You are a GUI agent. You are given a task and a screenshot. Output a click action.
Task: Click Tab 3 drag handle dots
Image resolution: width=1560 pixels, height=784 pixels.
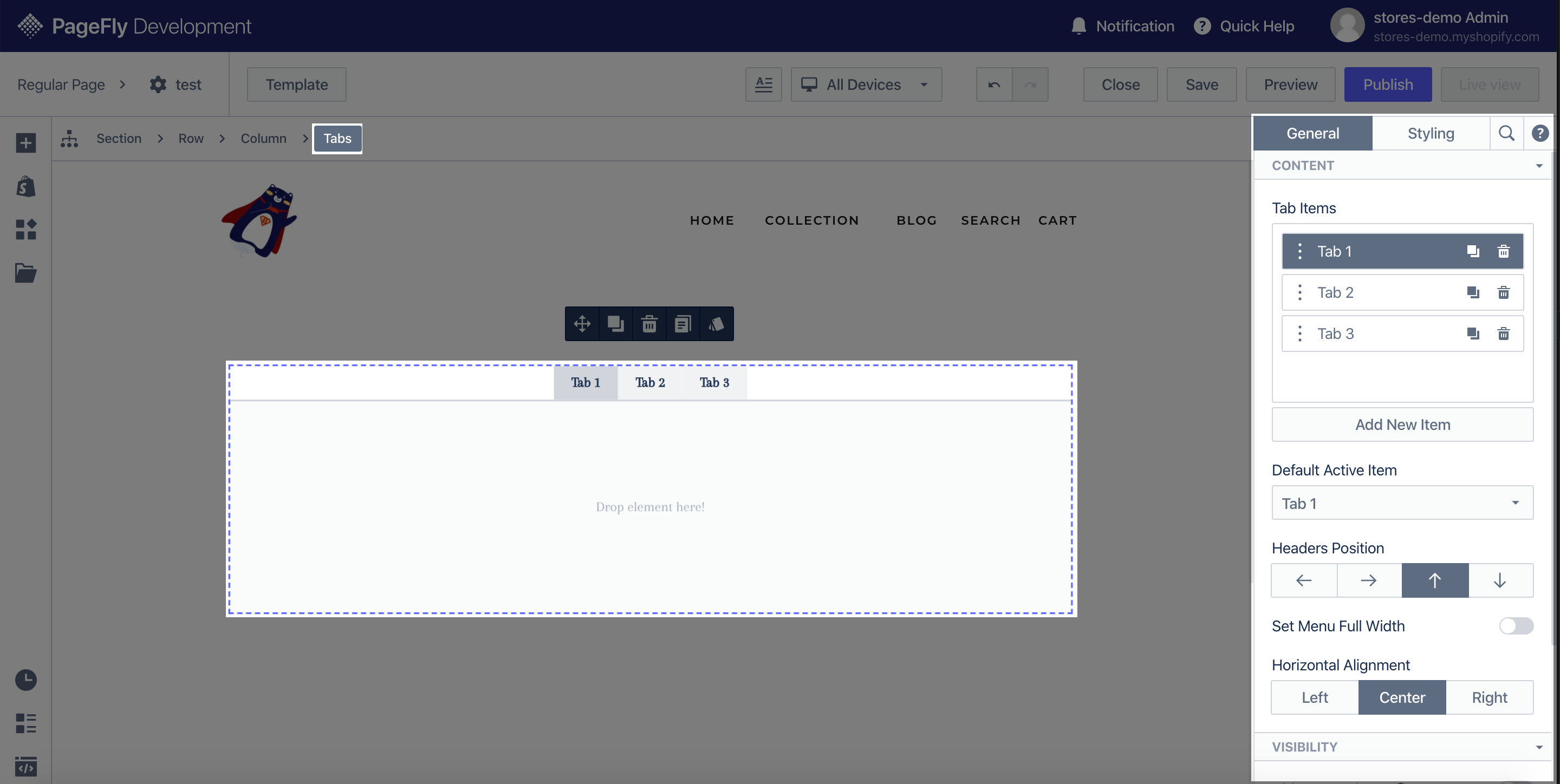tap(1299, 334)
